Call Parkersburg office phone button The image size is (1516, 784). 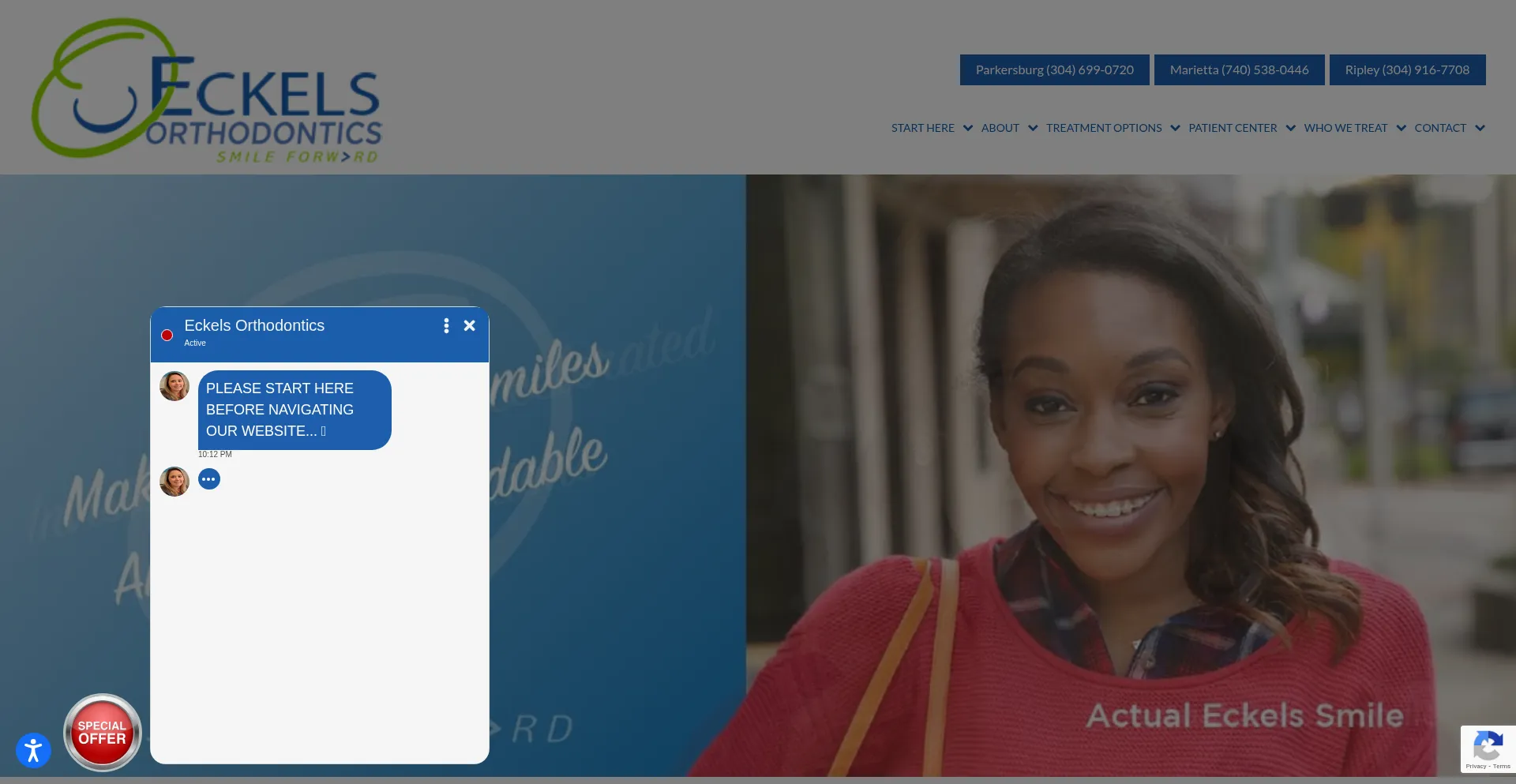point(1054,70)
